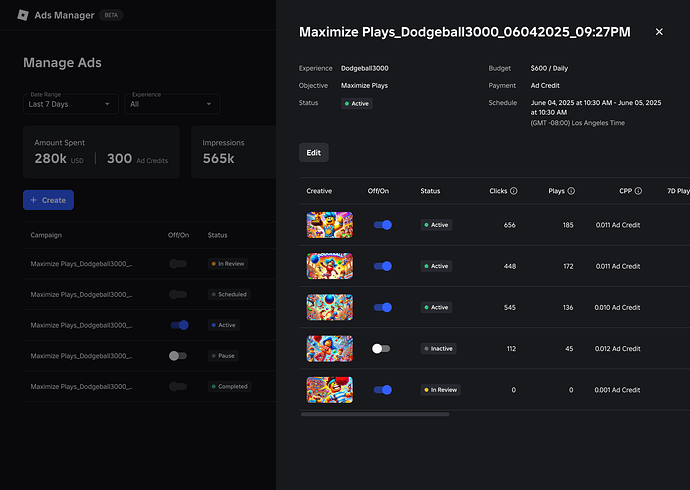This screenshot has height=490, width=690.
Task: Toggle the In Review campaign switch in list
Action: point(178,264)
